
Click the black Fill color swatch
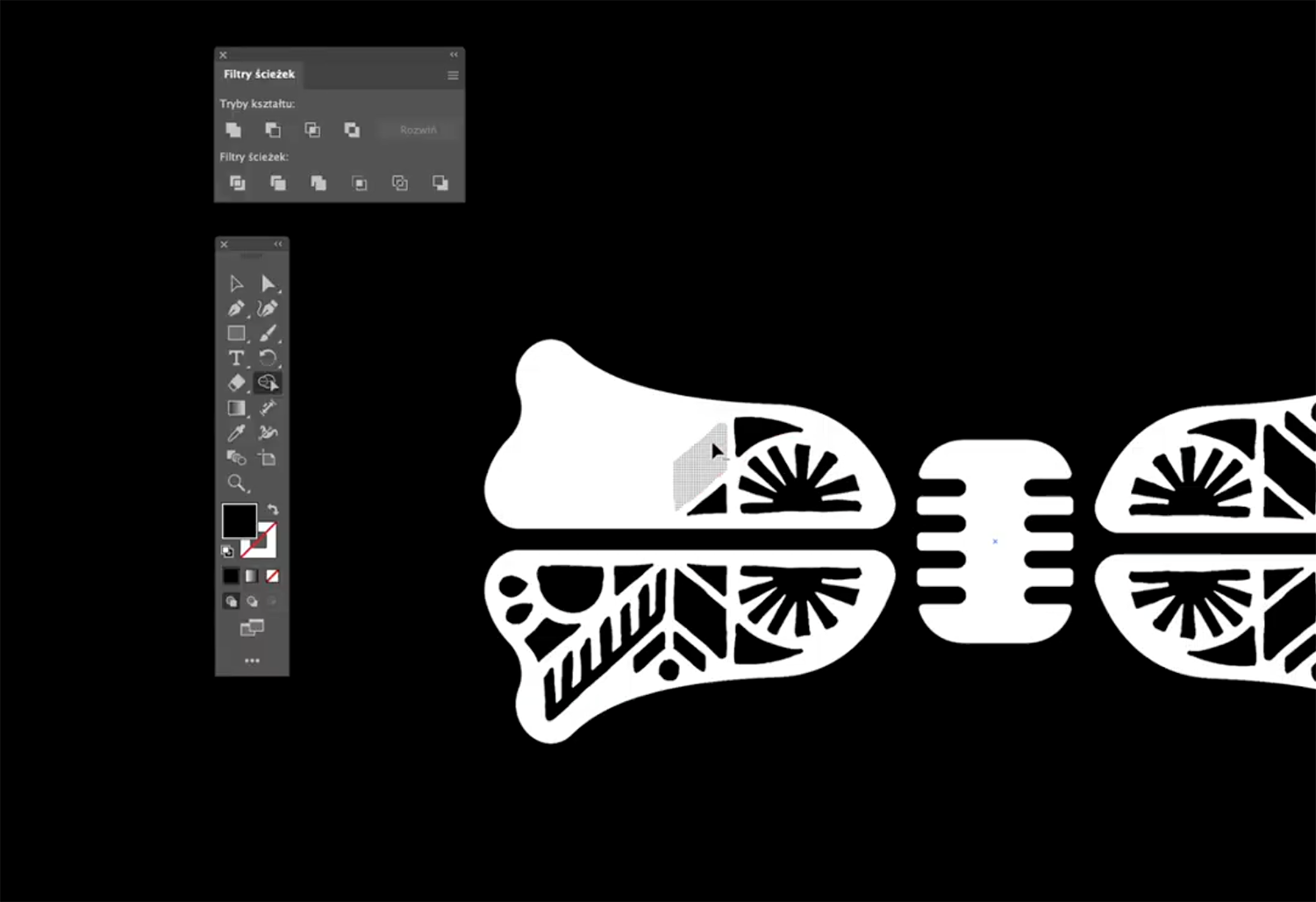point(238,520)
